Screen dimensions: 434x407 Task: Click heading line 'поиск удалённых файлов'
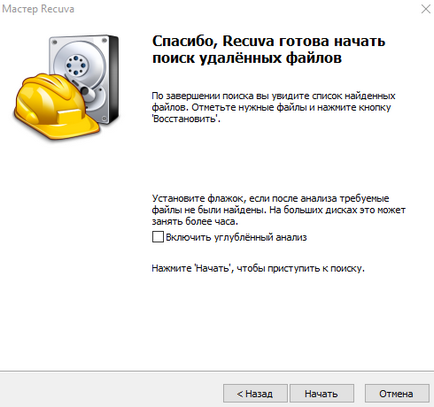point(247,58)
